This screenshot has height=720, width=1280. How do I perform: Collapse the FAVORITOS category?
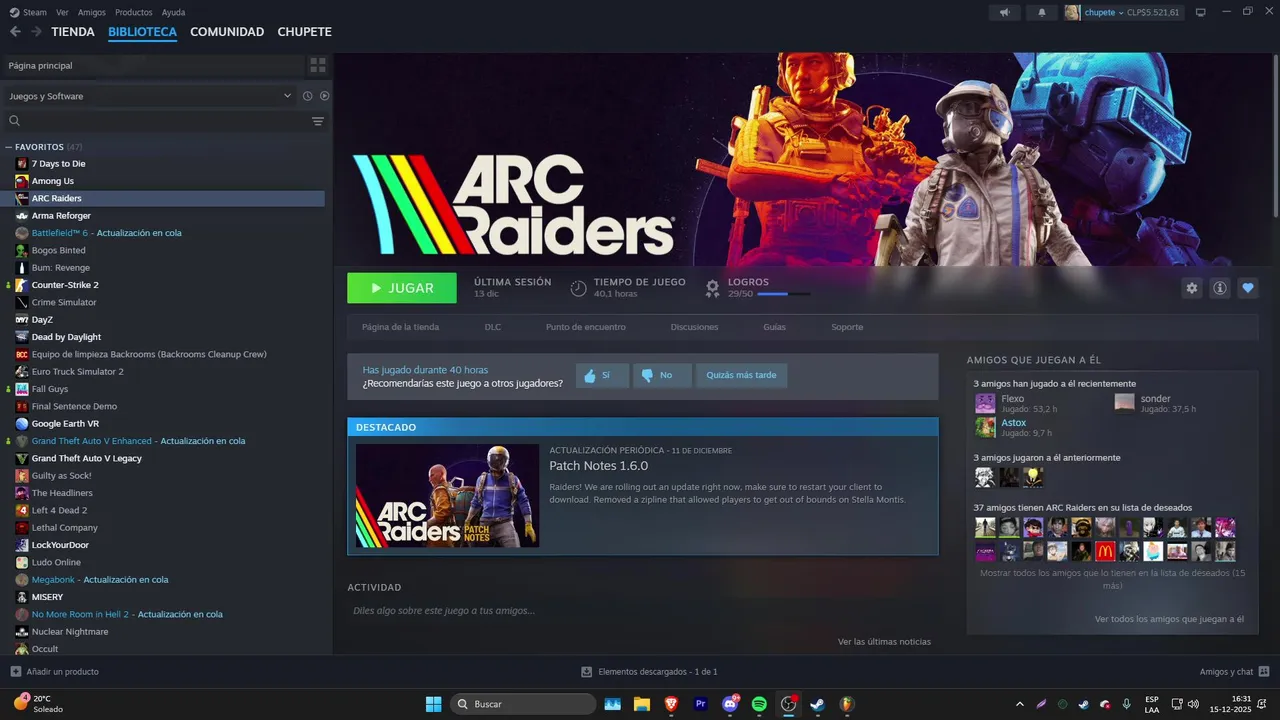click(9, 147)
